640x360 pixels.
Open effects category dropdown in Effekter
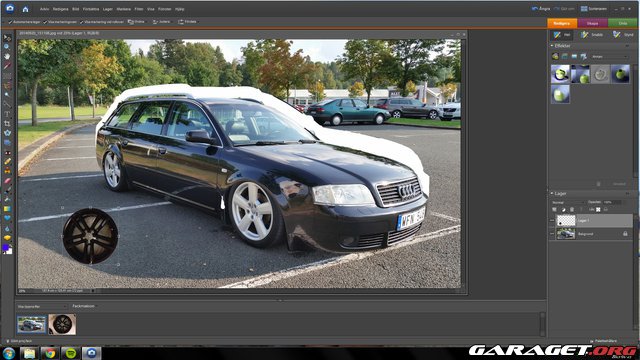610,57
